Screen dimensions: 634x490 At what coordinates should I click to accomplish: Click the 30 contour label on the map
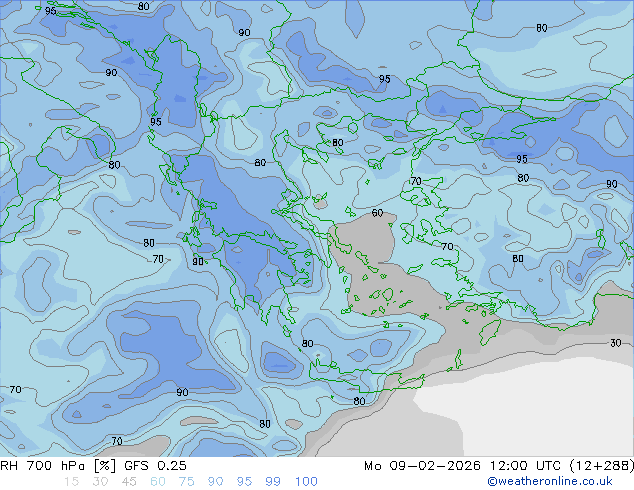tap(615, 343)
